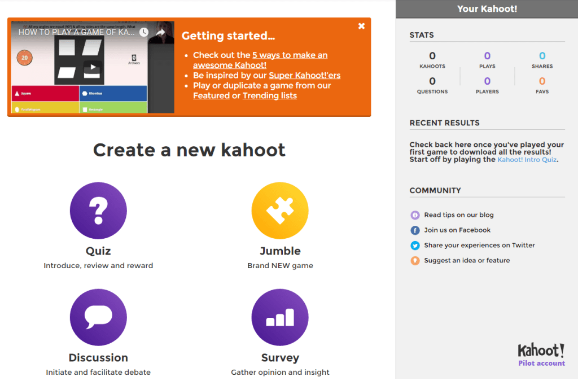Click the Kahoot! logo at bottom right
The height and width of the screenshot is (379, 578).
(541, 350)
